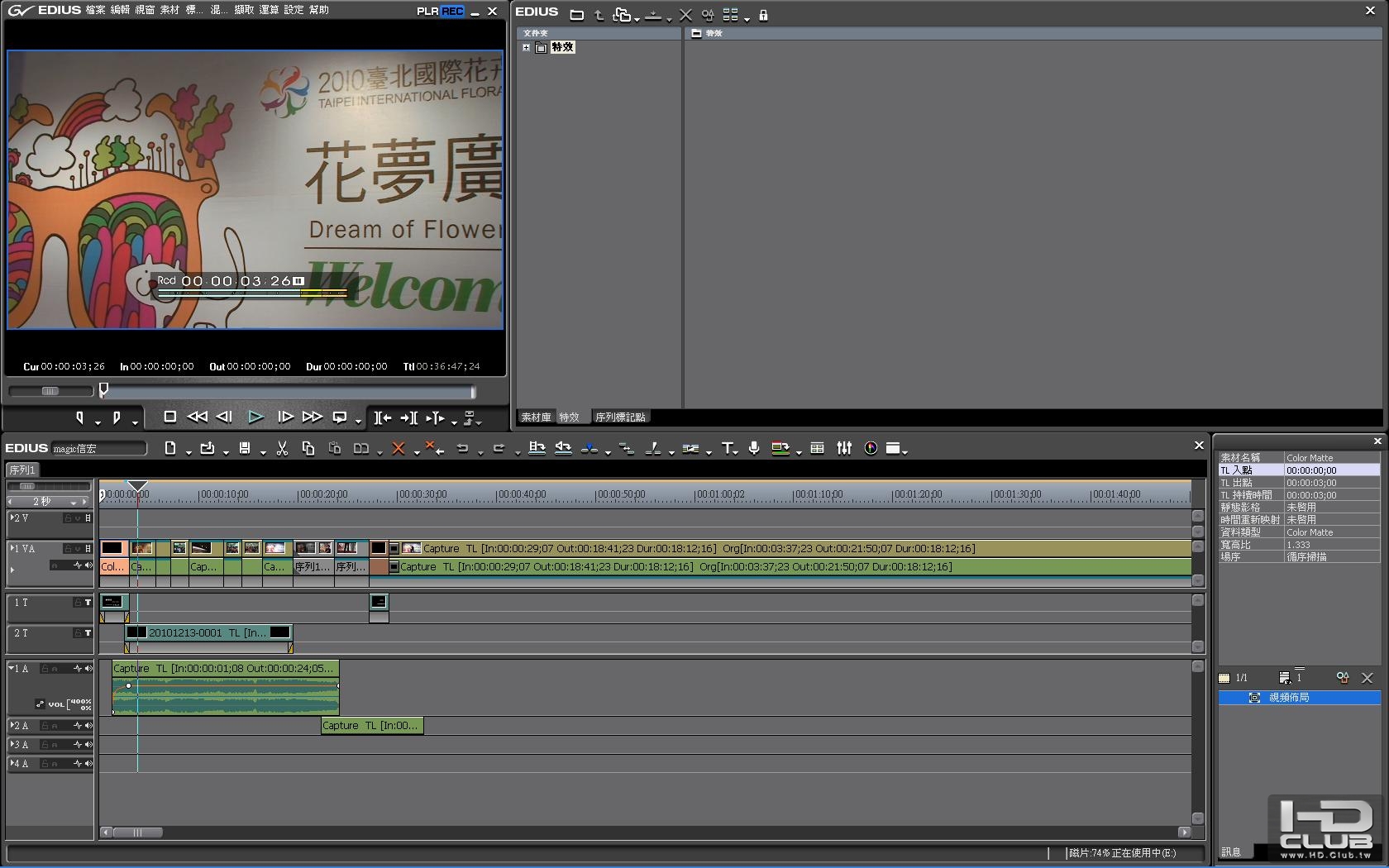Expand the 4 A audio track
The image size is (1389, 868).
click(12, 764)
